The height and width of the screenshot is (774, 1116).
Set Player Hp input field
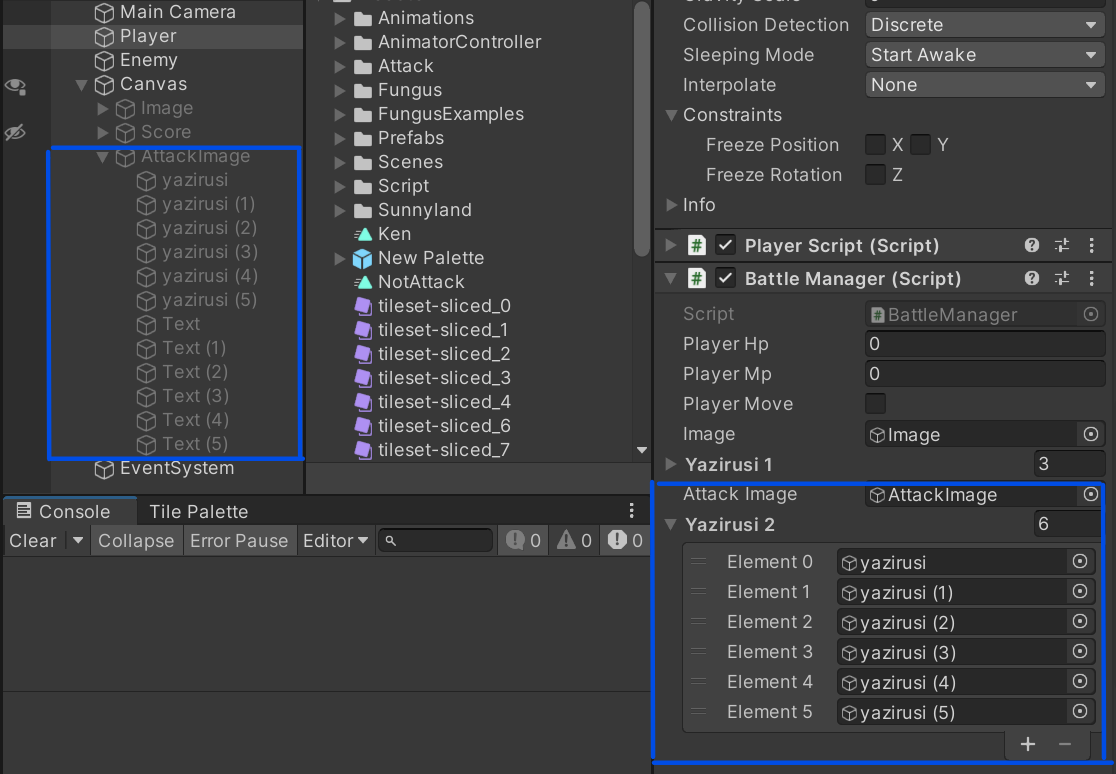coord(984,343)
